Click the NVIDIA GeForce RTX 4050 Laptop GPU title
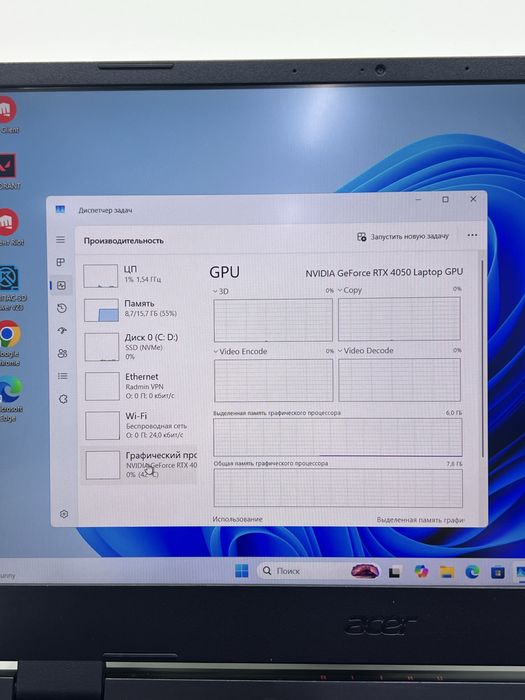Image resolution: width=525 pixels, height=700 pixels. tap(384, 272)
